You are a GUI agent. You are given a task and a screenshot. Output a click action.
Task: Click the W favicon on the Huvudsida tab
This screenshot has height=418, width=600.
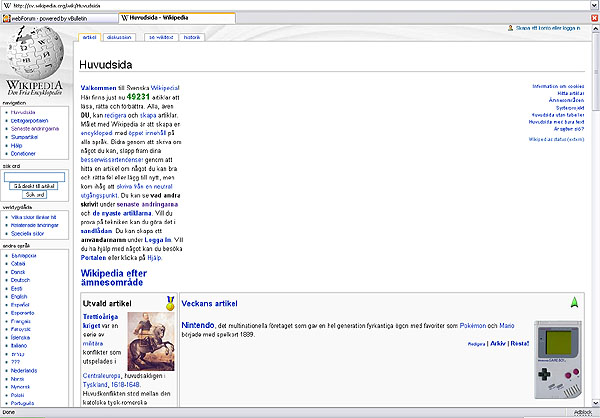pos(125,18)
